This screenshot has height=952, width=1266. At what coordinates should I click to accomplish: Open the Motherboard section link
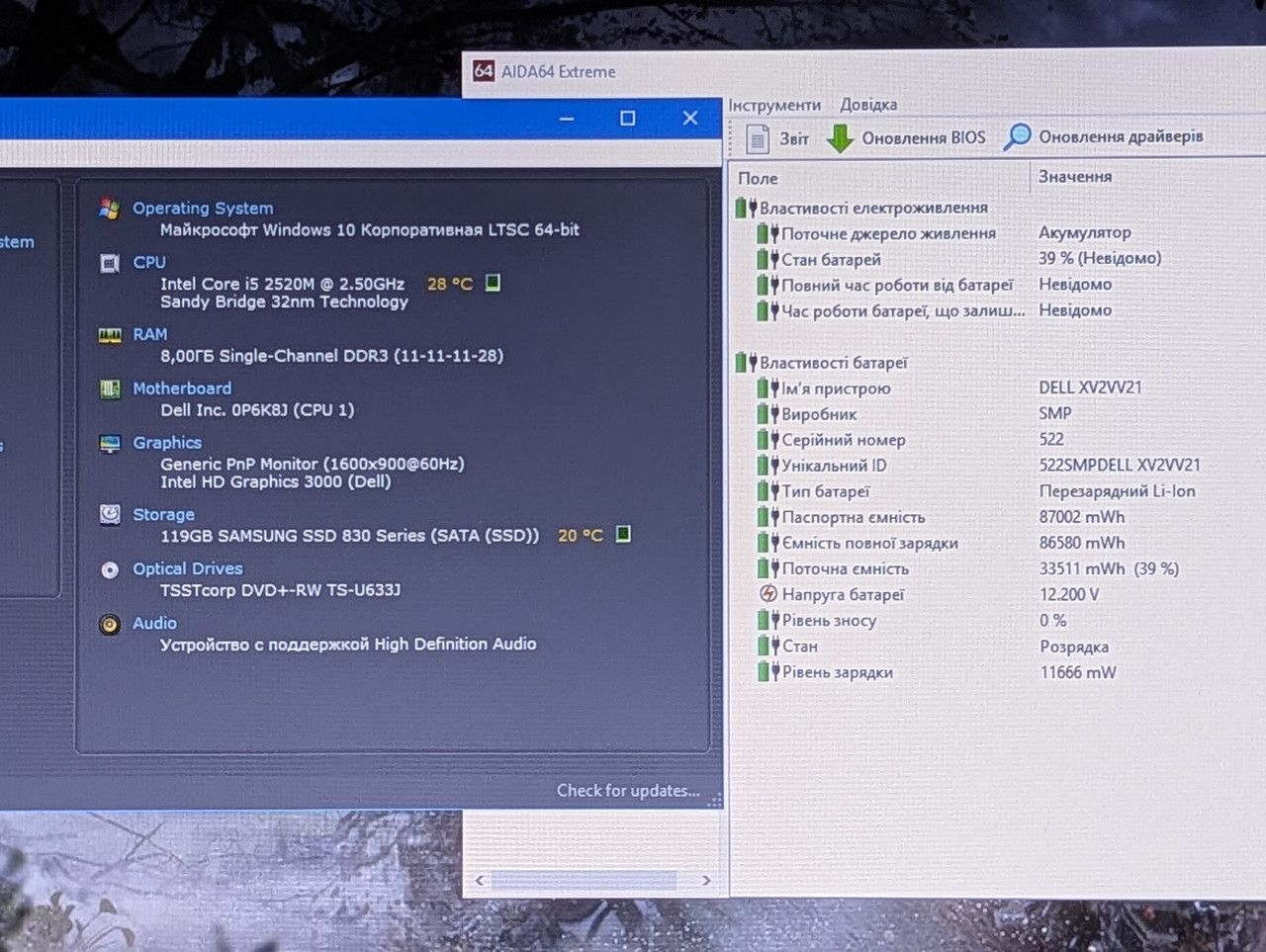pos(182,389)
